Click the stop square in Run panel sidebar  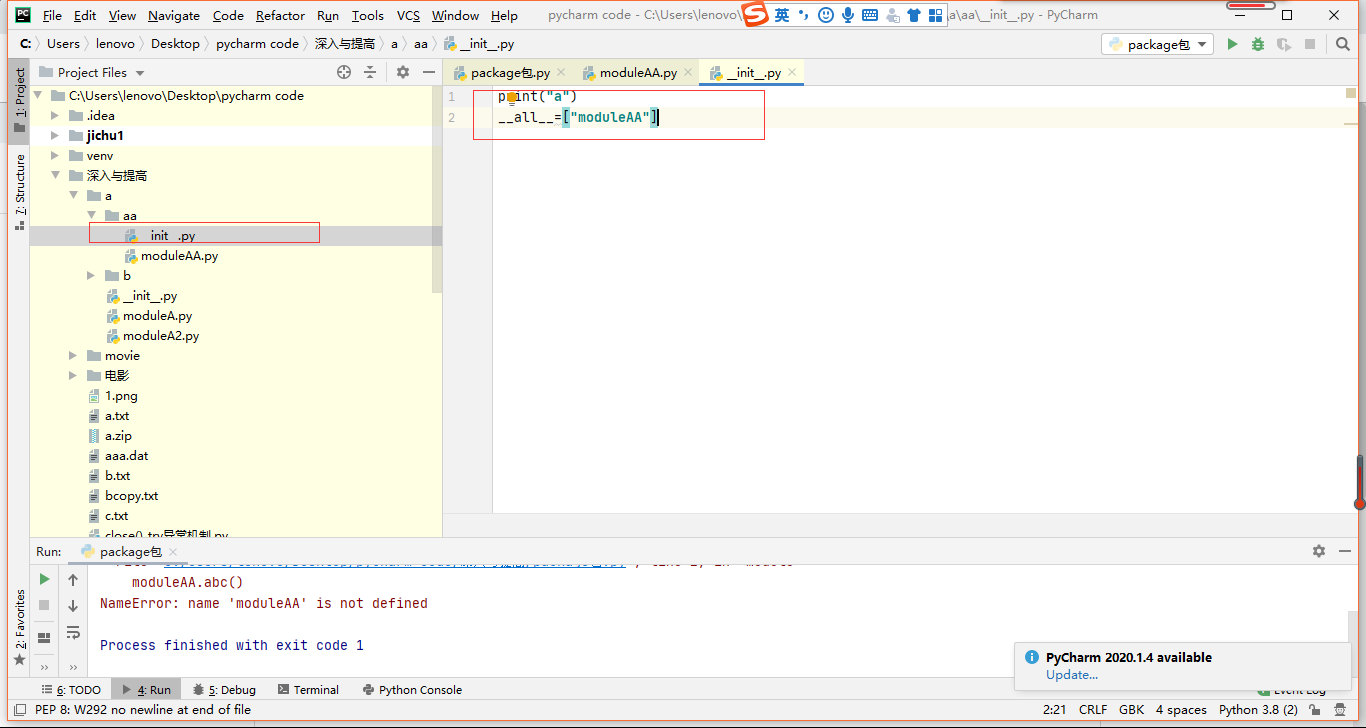[44, 605]
